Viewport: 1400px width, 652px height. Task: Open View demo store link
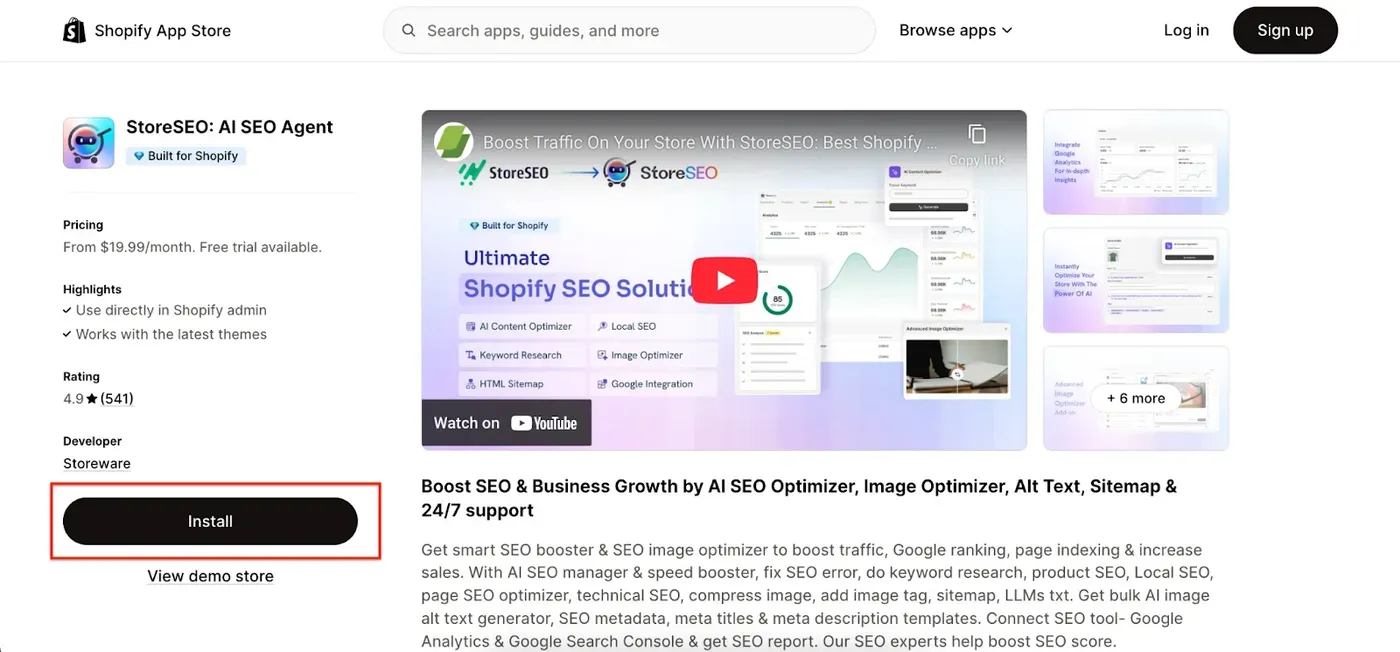pos(210,576)
